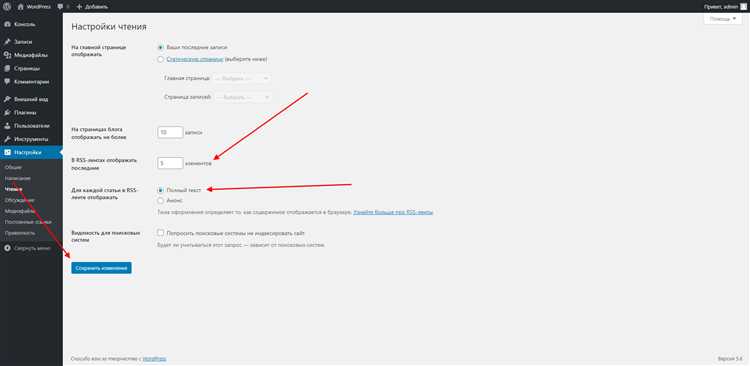Open Комментарии menu in sidebar
The image size is (750, 366).
tap(31, 82)
